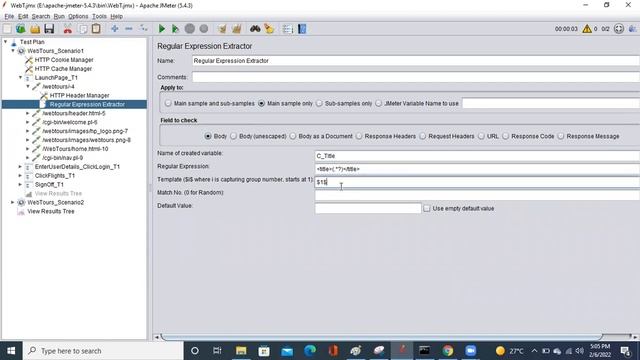
Task: Select Main sample and sub-samples radio
Action: (168, 103)
